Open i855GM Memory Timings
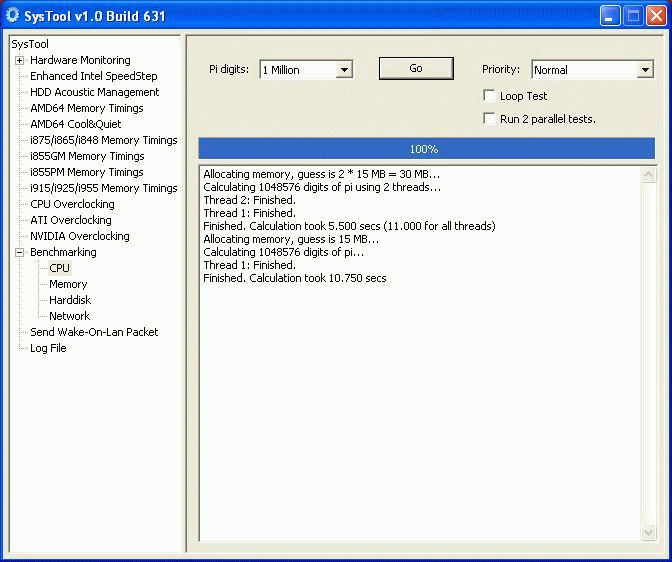Image resolution: width=672 pixels, height=562 pixels. pyautogui.click(x=87, y=156)
